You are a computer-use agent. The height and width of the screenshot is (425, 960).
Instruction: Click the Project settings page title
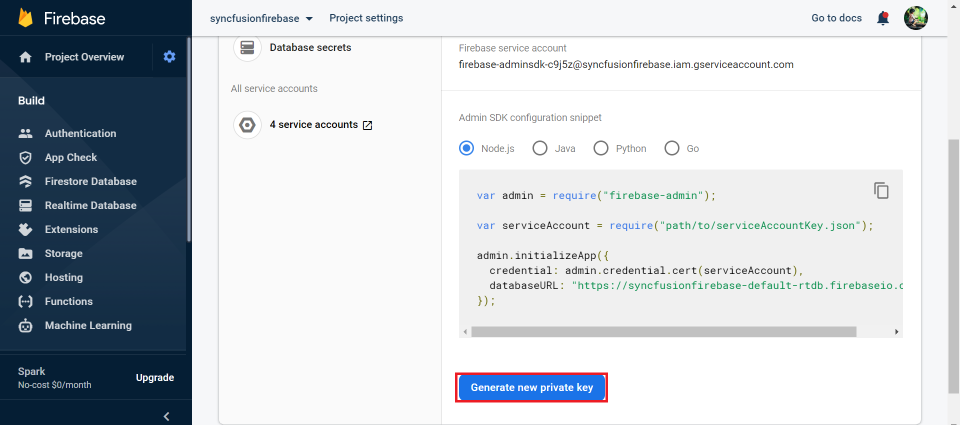point(366,18)
